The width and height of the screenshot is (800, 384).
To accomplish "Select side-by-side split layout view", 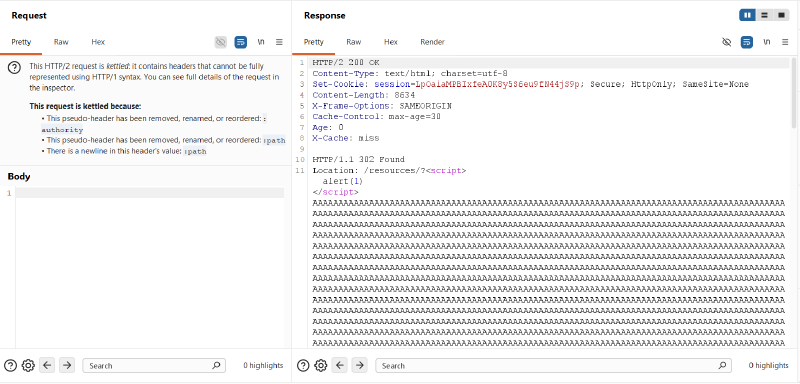I will pyautogui.click(x=747, y=15).
